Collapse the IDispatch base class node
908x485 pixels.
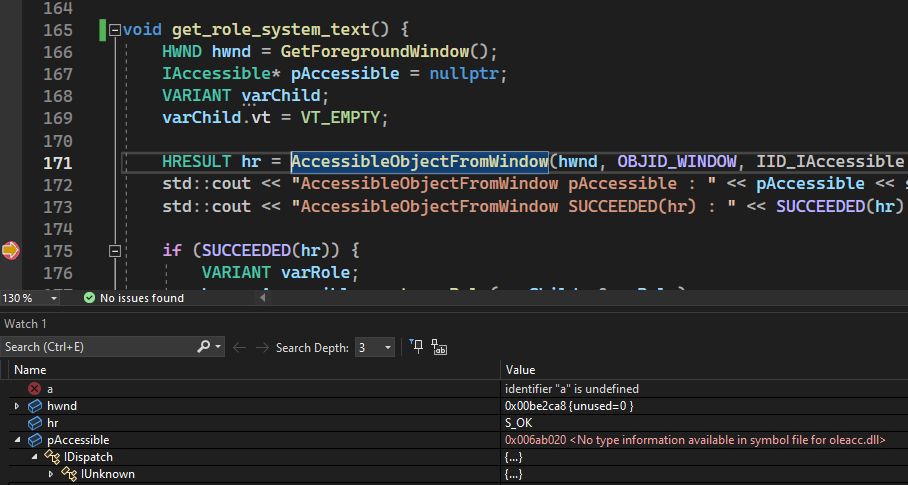click(34, 457)
